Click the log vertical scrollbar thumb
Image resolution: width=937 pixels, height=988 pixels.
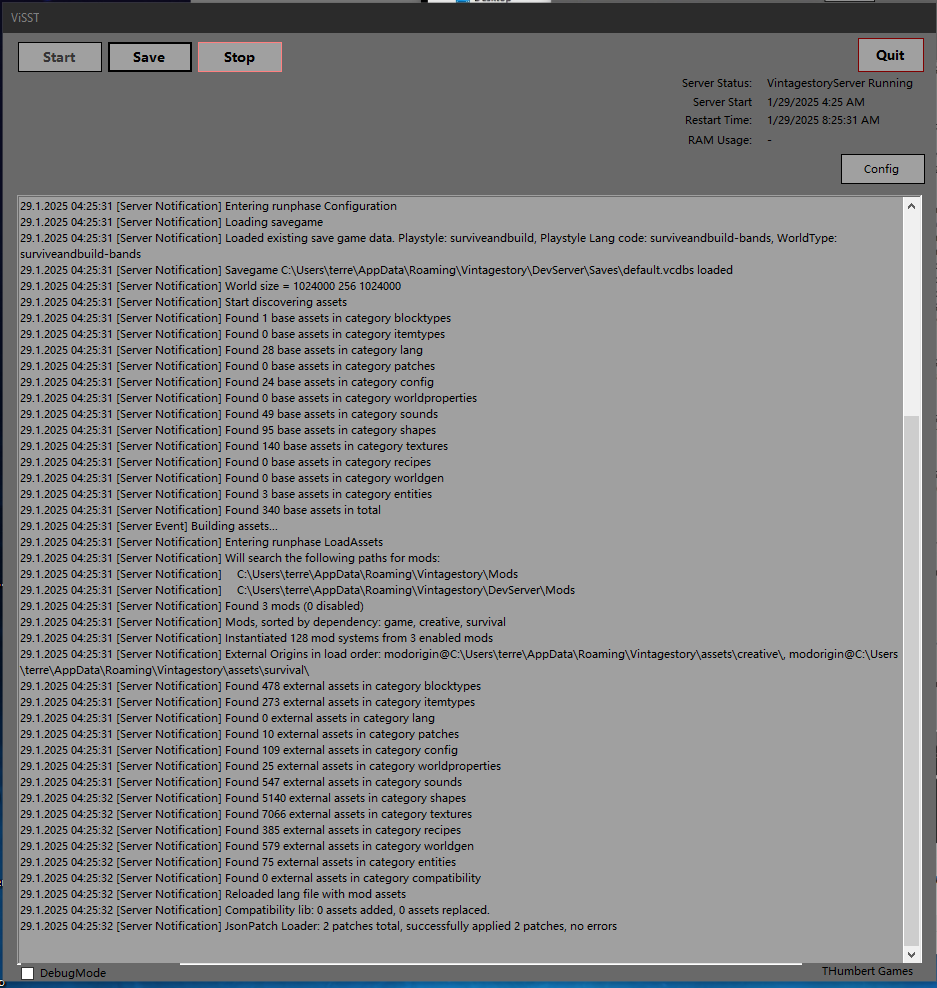pos(911,680)
